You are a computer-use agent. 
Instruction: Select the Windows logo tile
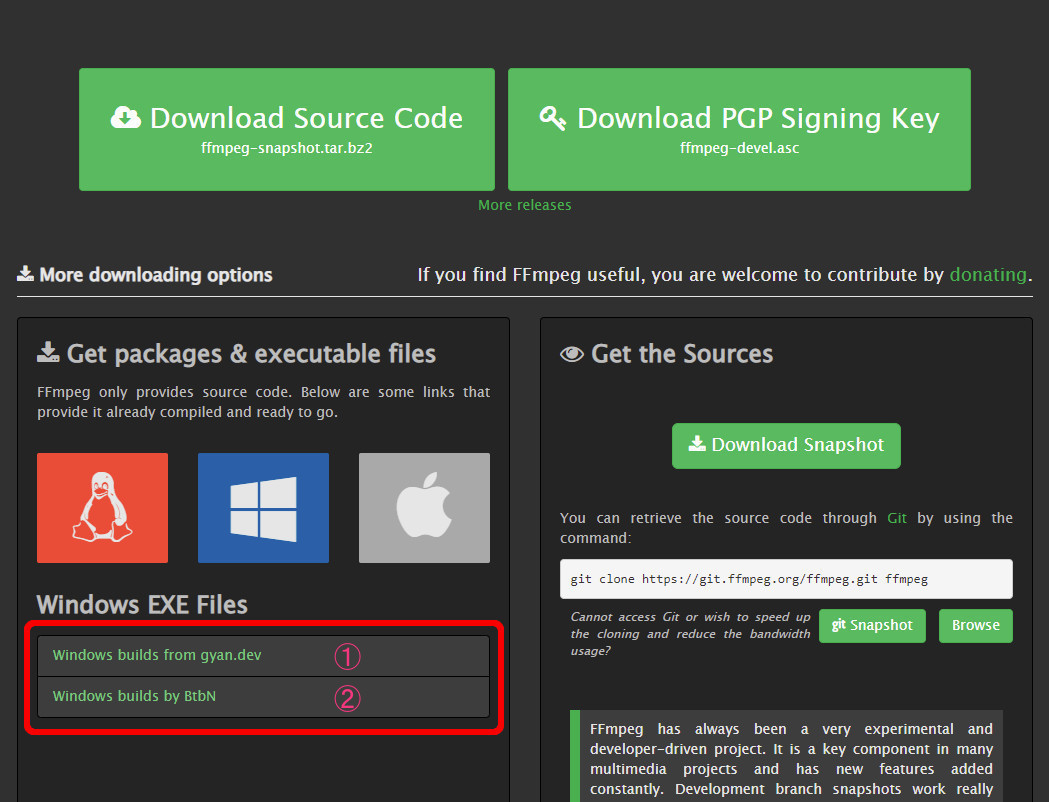(x=263, y=508)
